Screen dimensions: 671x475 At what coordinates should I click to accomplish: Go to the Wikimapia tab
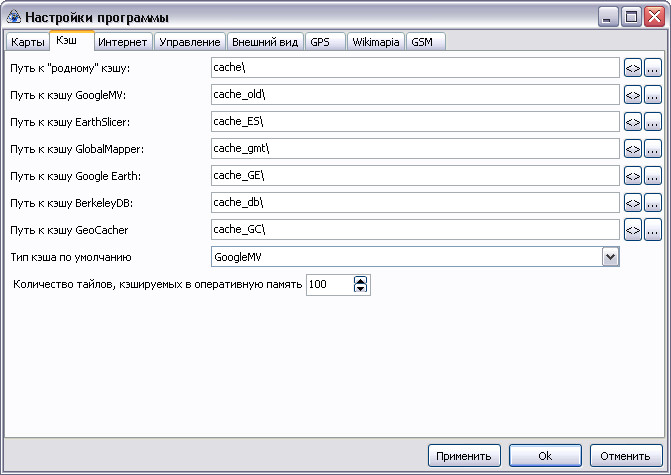click(x=376, y=42)
